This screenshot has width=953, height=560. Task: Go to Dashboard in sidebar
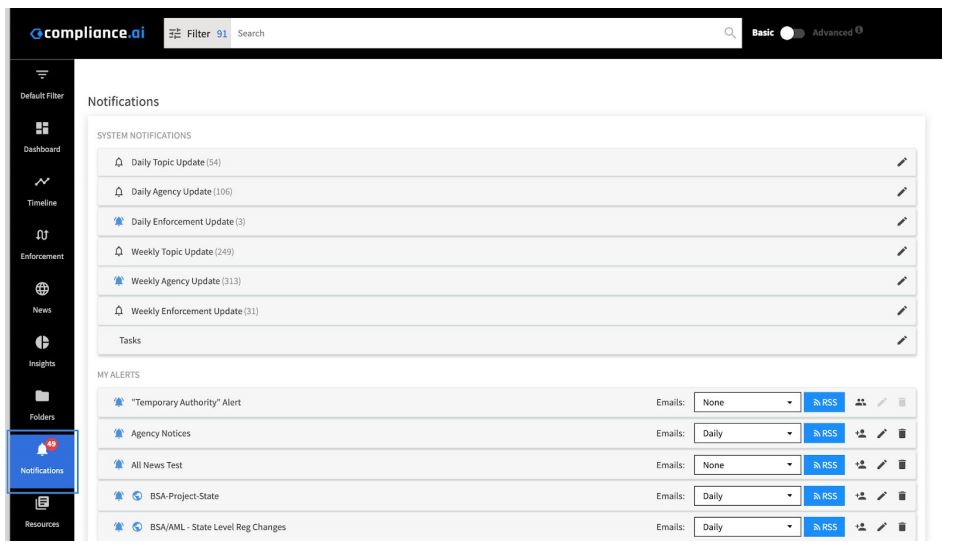coord(42,137)
